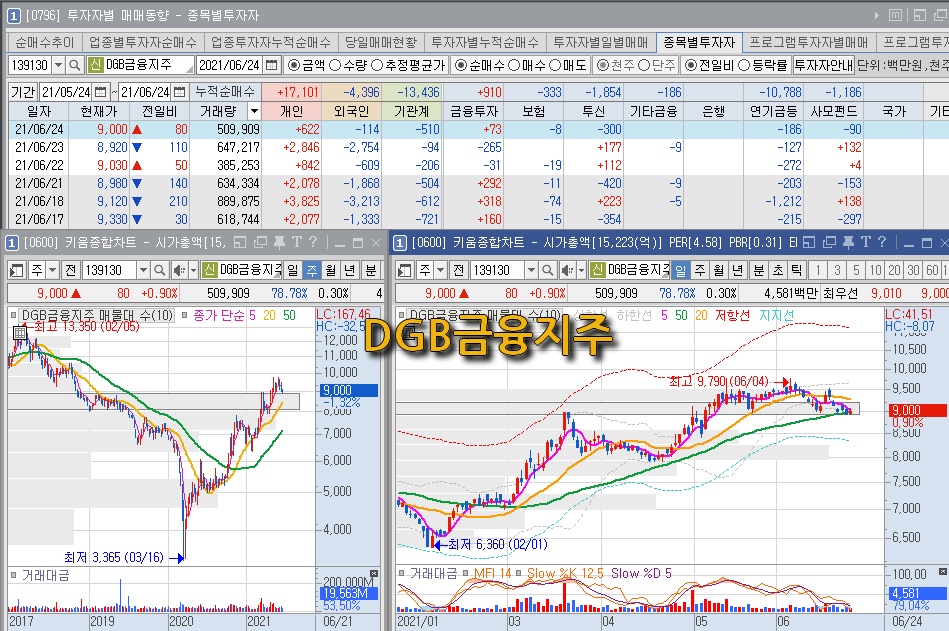
Task: Click stock code field in top window
Action: click(x=30, y=65)
